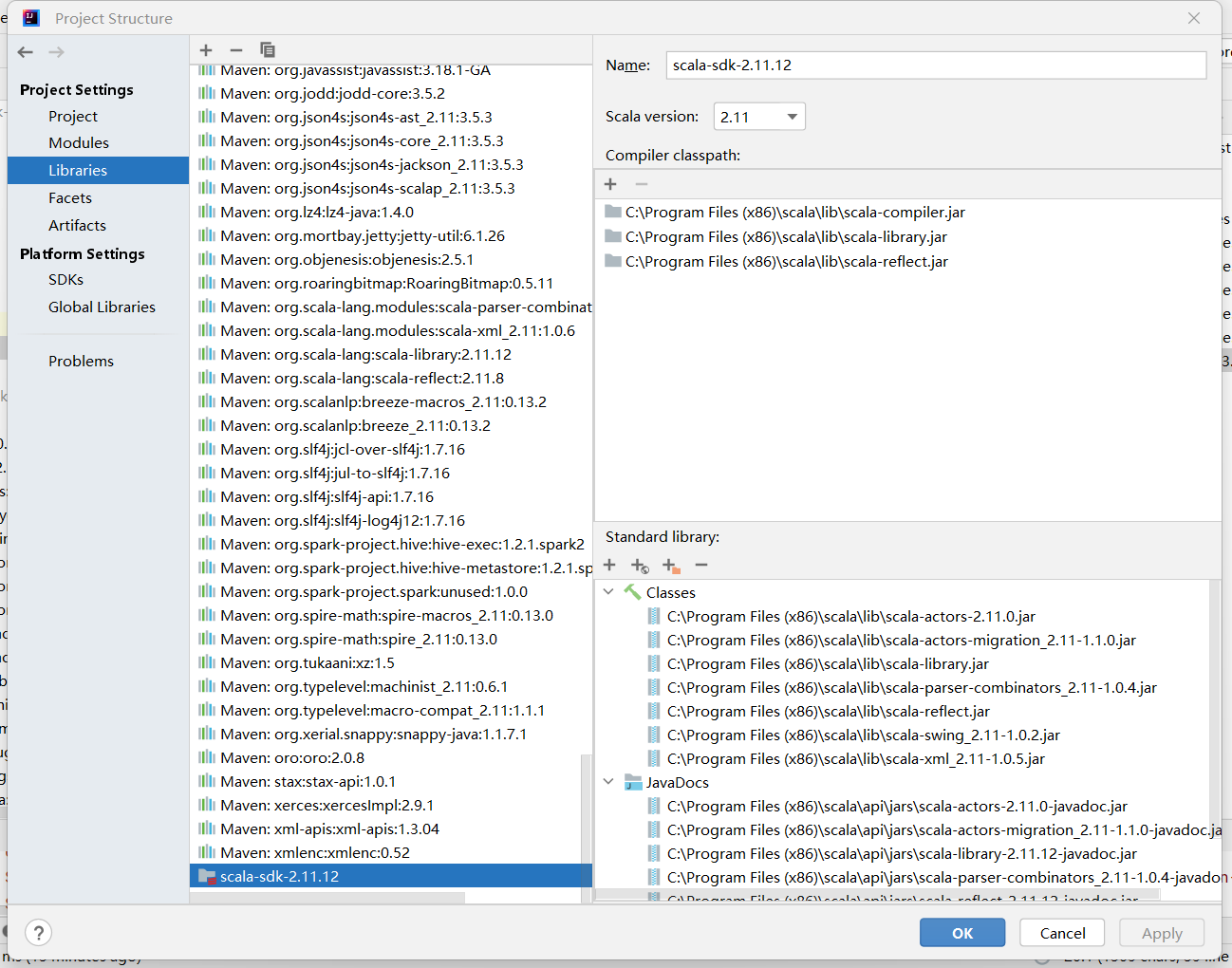The image size is (1232, 968).
Task: Select scala-parser-combinators_2.11-1.0.4.jar under Classes
Action: pyautogui.click(x=902, y=687)
